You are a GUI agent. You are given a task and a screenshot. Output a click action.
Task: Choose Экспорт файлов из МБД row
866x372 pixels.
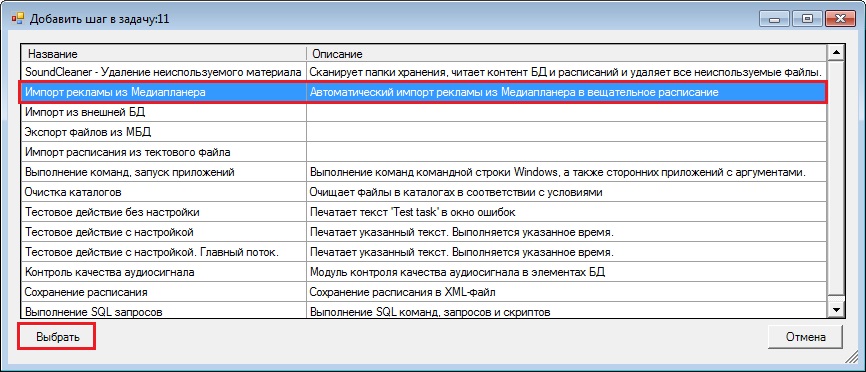point(424,132)
